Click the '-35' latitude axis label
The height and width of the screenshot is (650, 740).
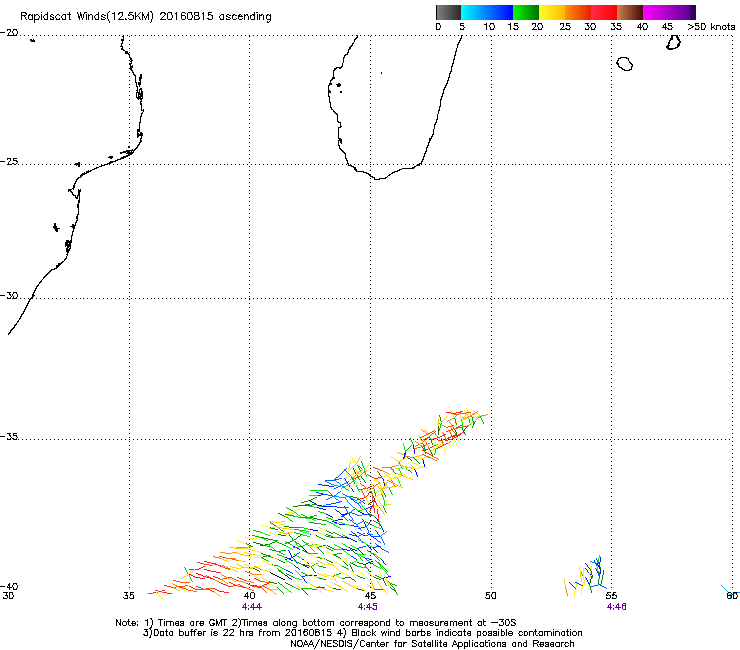coord(9,436)
